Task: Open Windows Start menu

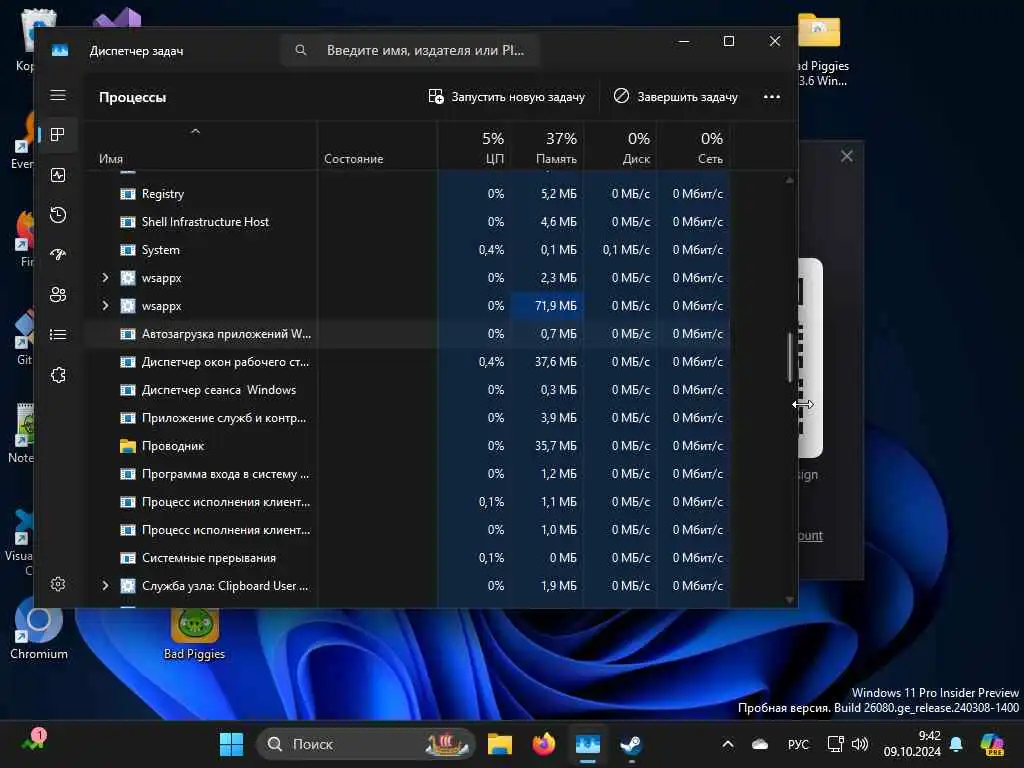Action: [x=231, y=744]
